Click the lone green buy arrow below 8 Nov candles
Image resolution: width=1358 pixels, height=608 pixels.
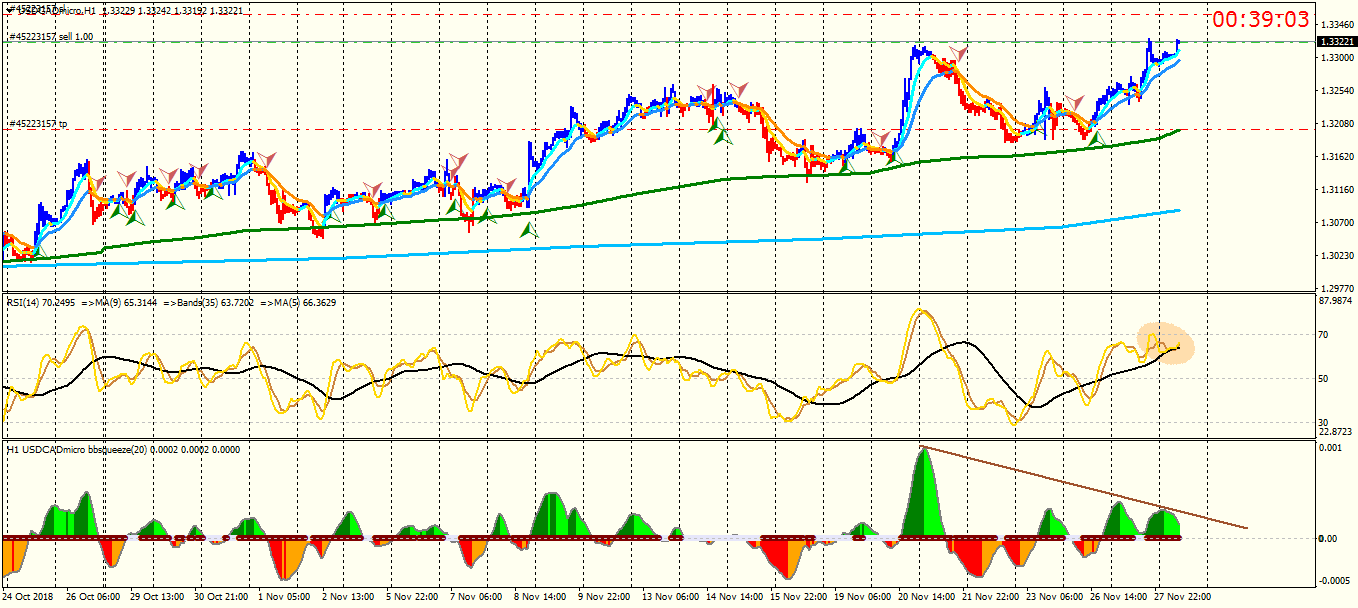click(528, 229)
